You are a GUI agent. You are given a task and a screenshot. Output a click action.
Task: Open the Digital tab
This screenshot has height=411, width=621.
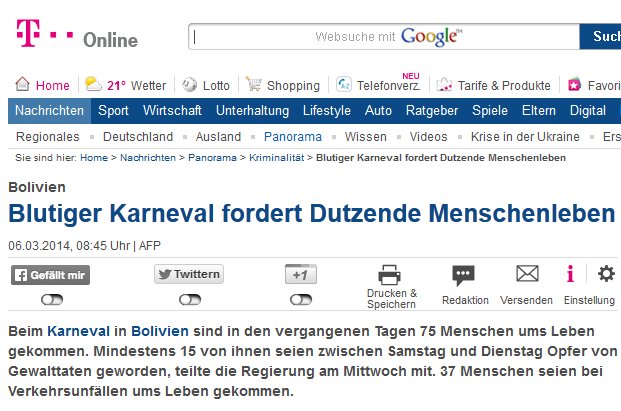(588, 110)
